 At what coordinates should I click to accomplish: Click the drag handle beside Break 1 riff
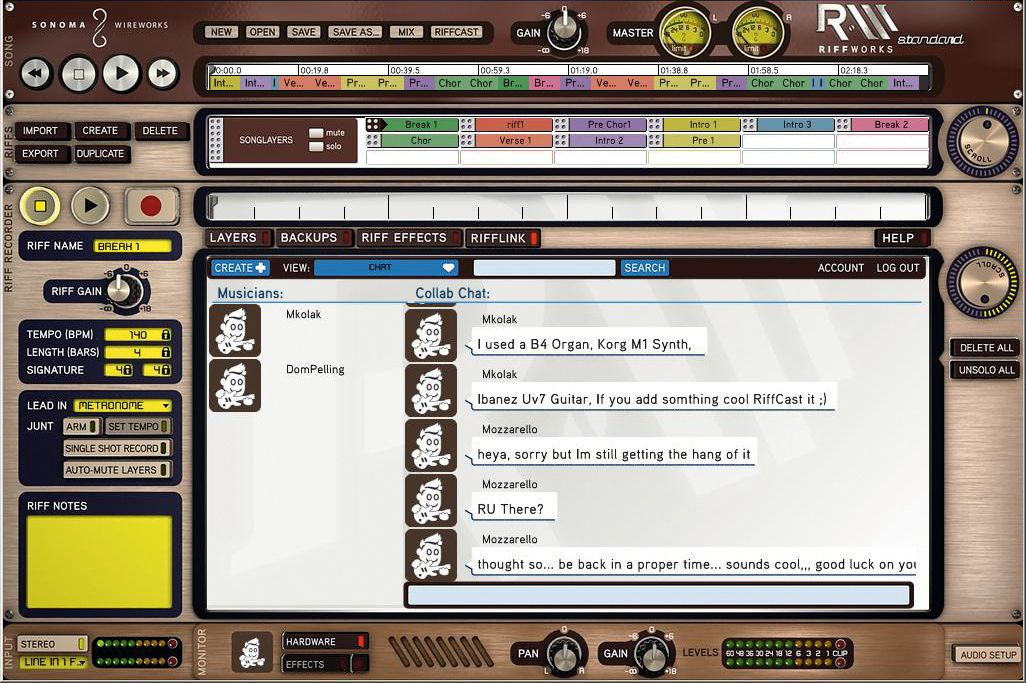tap(372, 124)
